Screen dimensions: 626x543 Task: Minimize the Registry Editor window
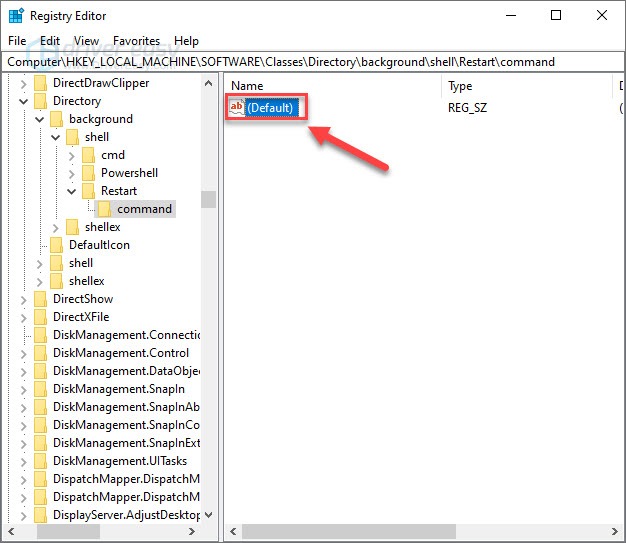click(x=511, y=16)
